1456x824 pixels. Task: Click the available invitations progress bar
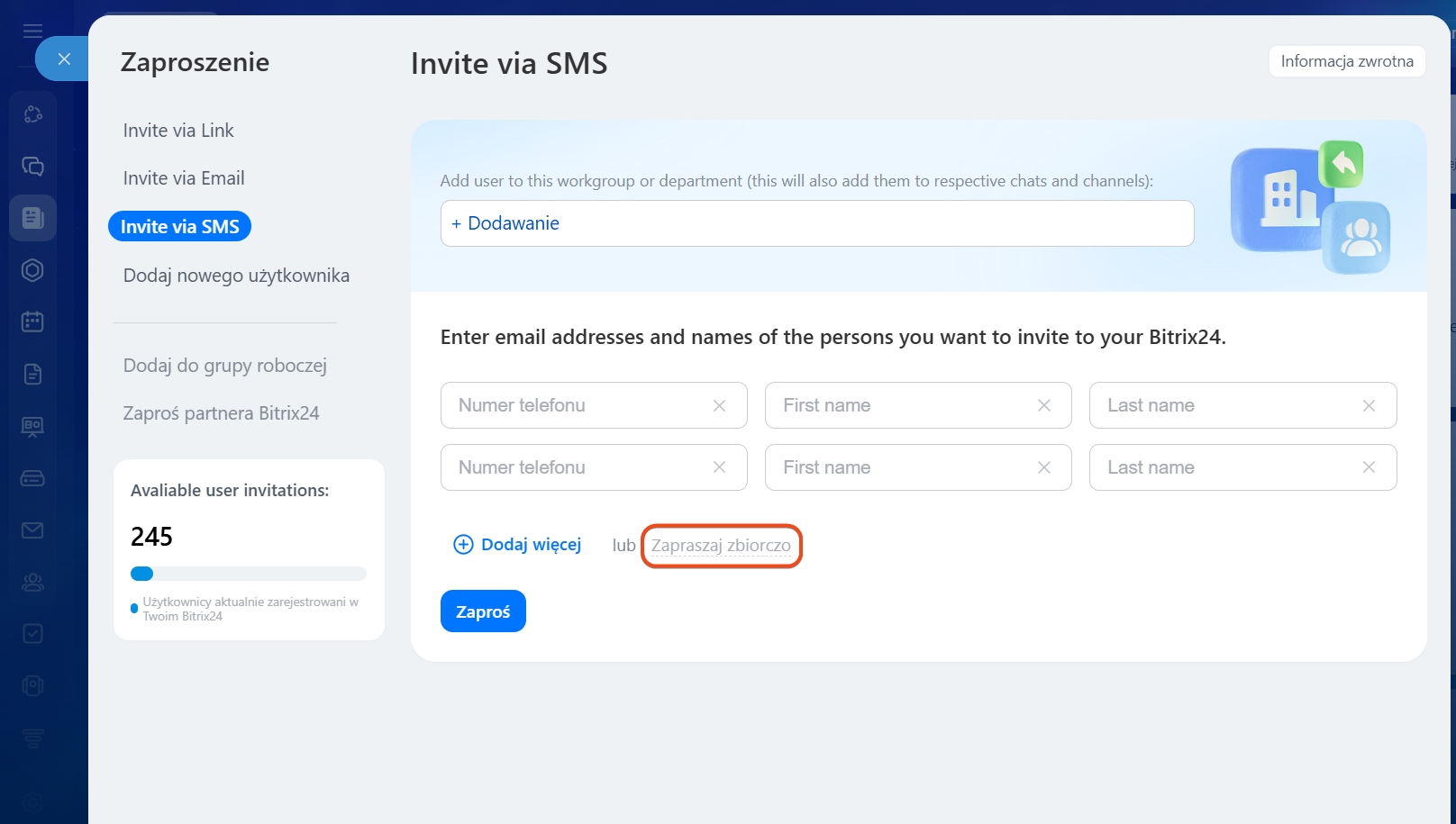click(x=248, y=574)
